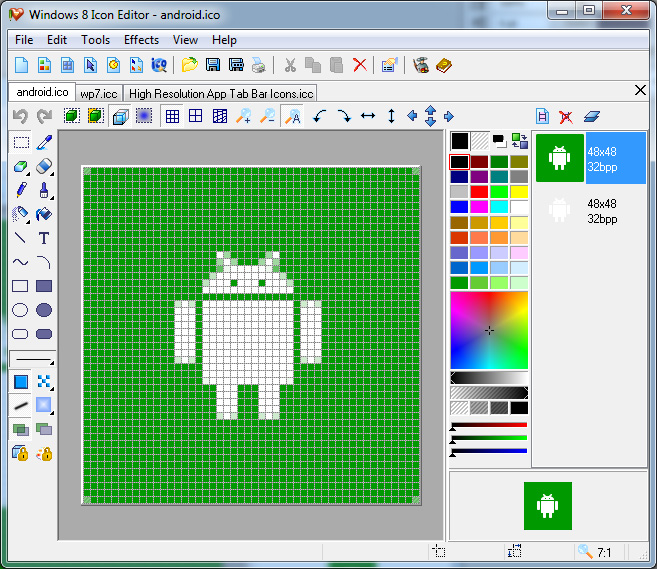Viewport: 657px width, 569px height.
Task: Open the Tools menu
Action: tap(96, 40)
